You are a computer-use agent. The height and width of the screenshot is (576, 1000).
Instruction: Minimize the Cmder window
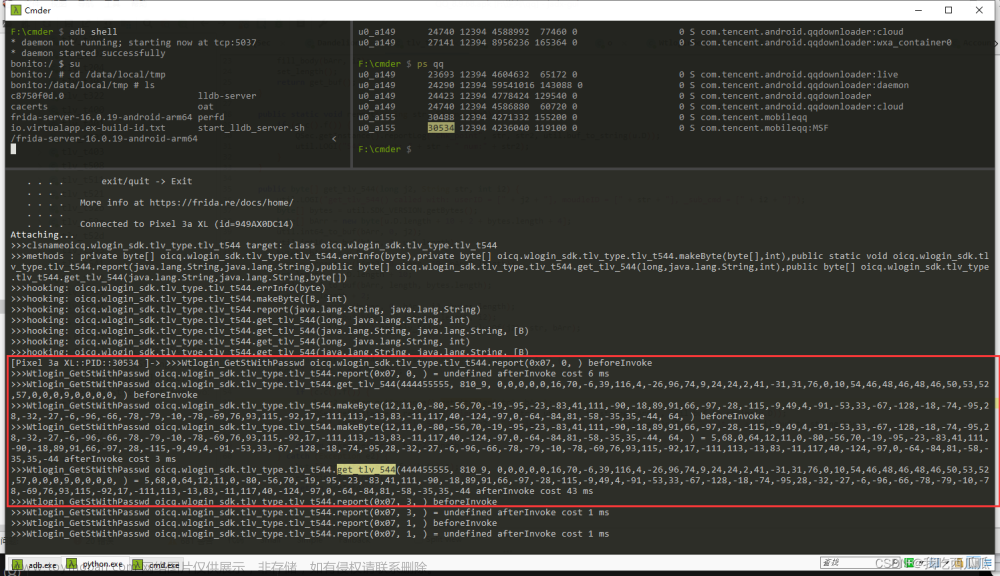pyautogui.click(x=918, y=10)
